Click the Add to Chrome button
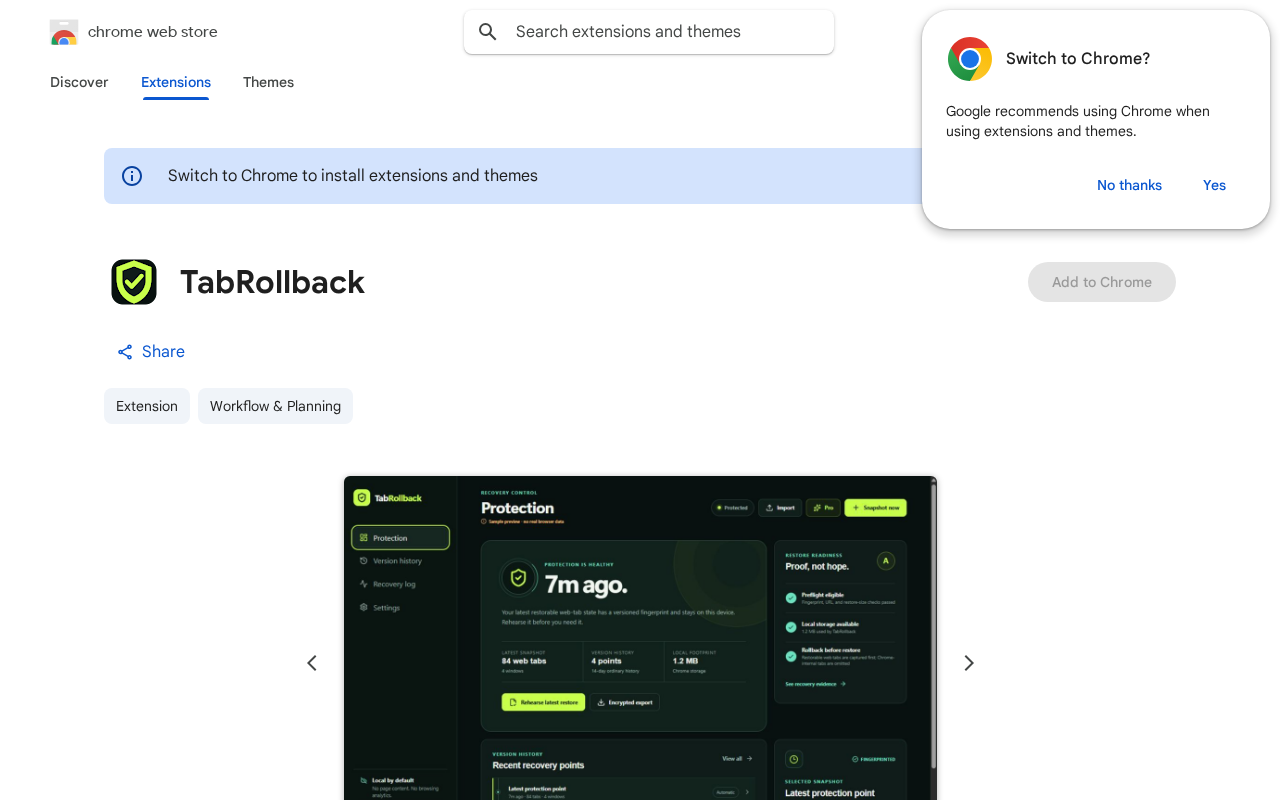Image resolution: width=1280 pixels, height=800 pixels. point(1102,282)
